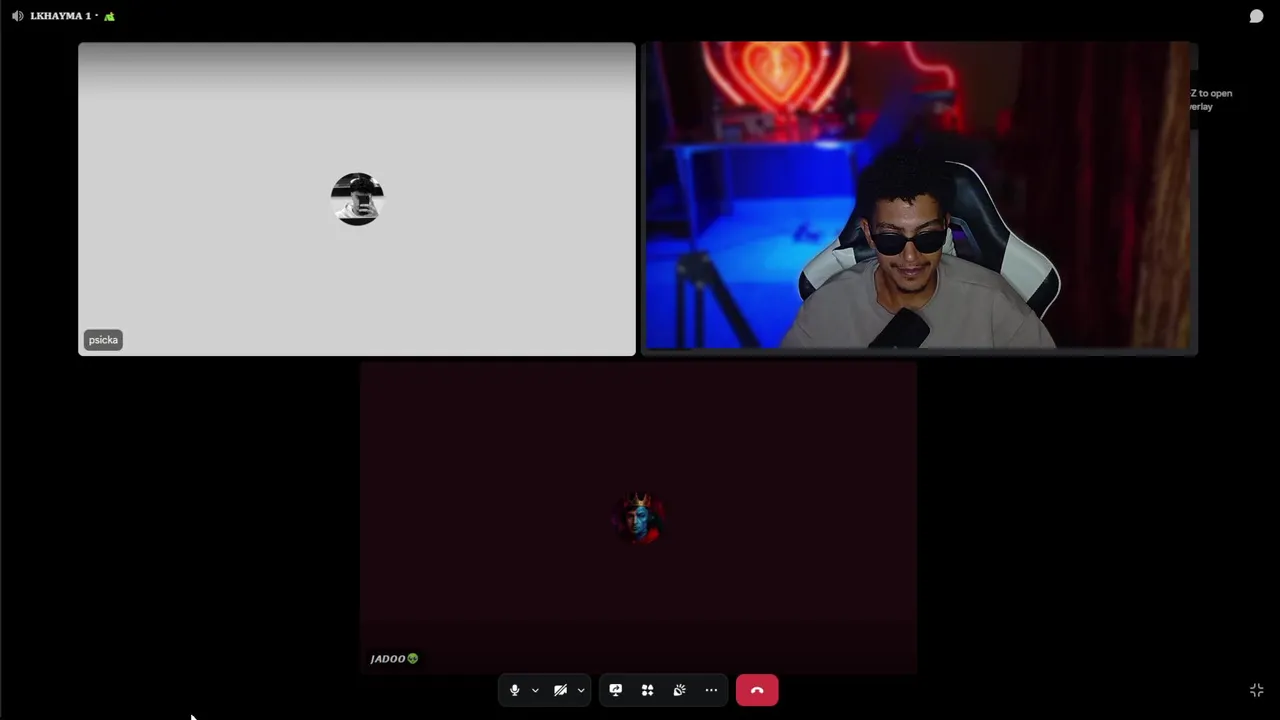Screen dimensions: 1280x720
Task: Mute the microphone in the call bar
Action: tap(514, 690)
